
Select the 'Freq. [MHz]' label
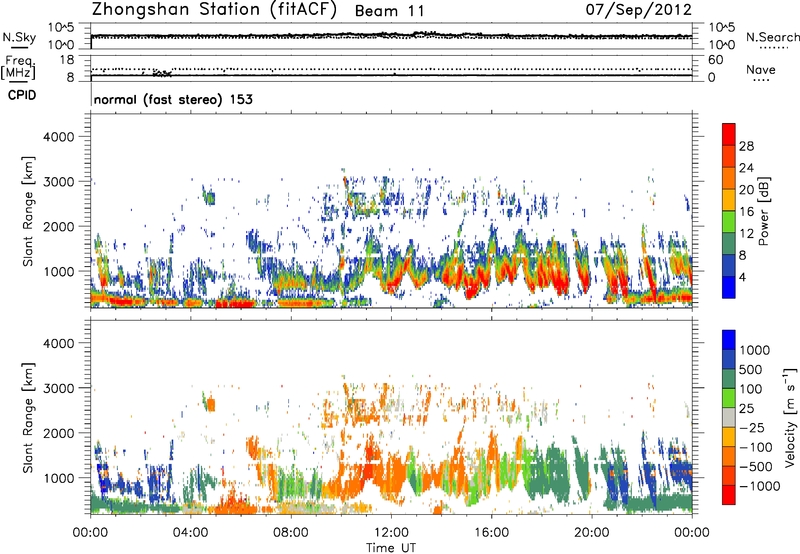pos(19,68)
